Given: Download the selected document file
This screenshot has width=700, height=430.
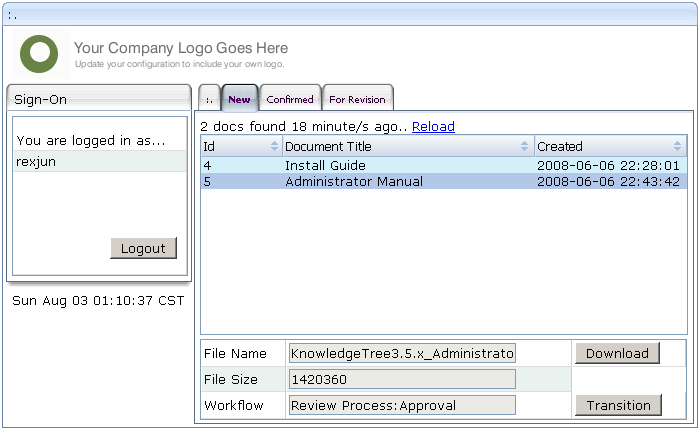Looking at the screenshot, I should (617, 353).
